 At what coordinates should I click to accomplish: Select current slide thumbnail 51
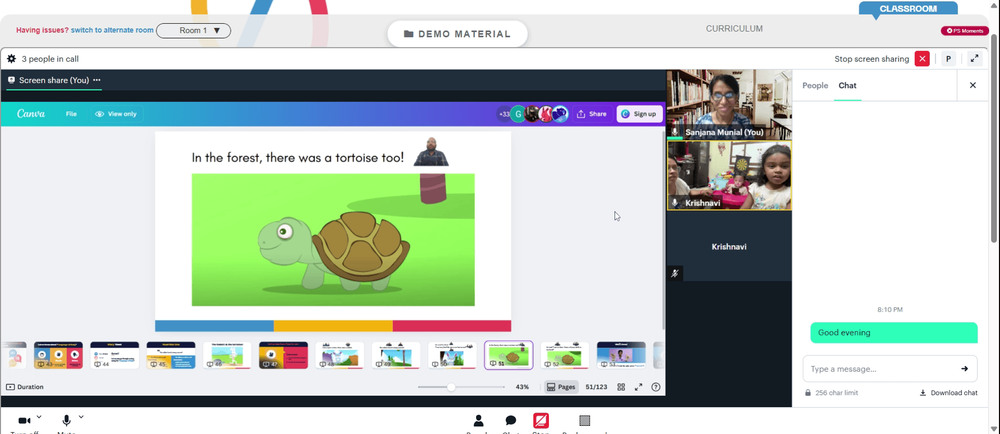click(509, 355)
